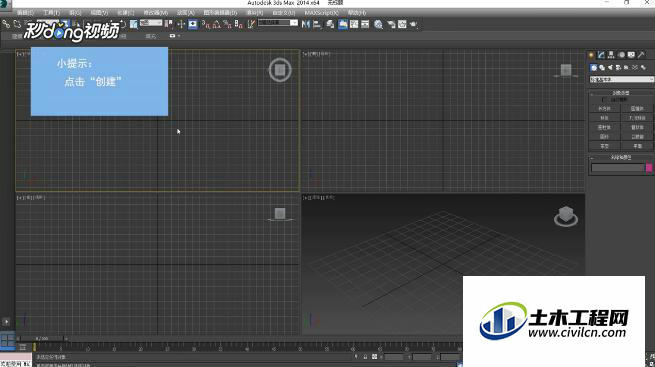This screenshot has width=655, height=367.
Task: Open the Layer Manager icon
Action: (x=330, y=24)
